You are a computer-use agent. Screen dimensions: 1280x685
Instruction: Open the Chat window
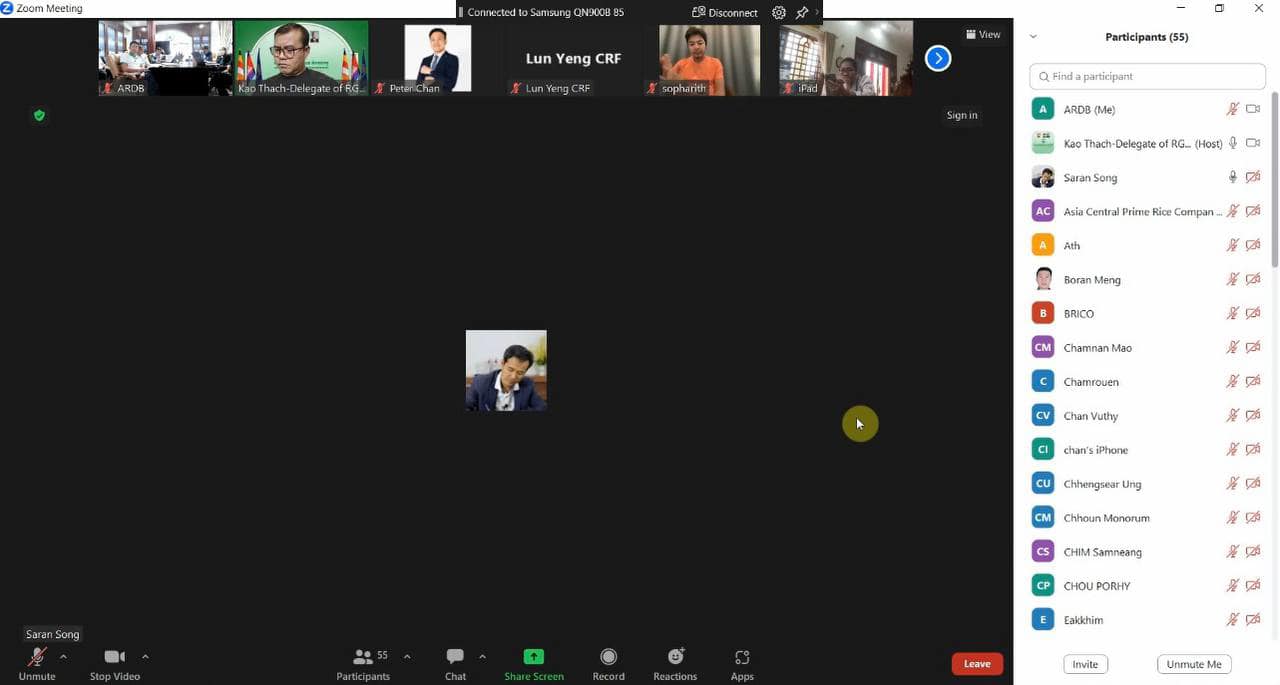pos(455,663)
